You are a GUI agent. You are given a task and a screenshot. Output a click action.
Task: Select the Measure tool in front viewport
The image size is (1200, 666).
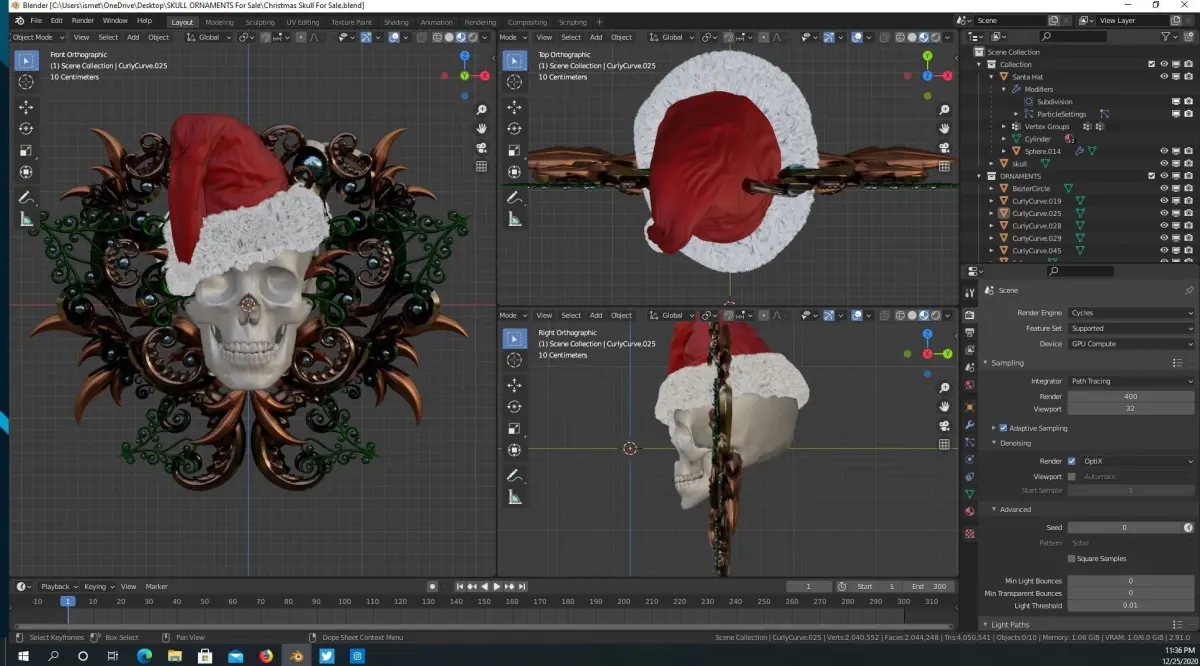26,219
